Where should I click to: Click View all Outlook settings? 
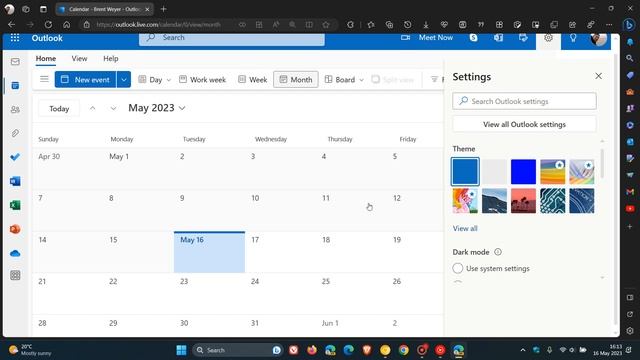tap(524, 124)
